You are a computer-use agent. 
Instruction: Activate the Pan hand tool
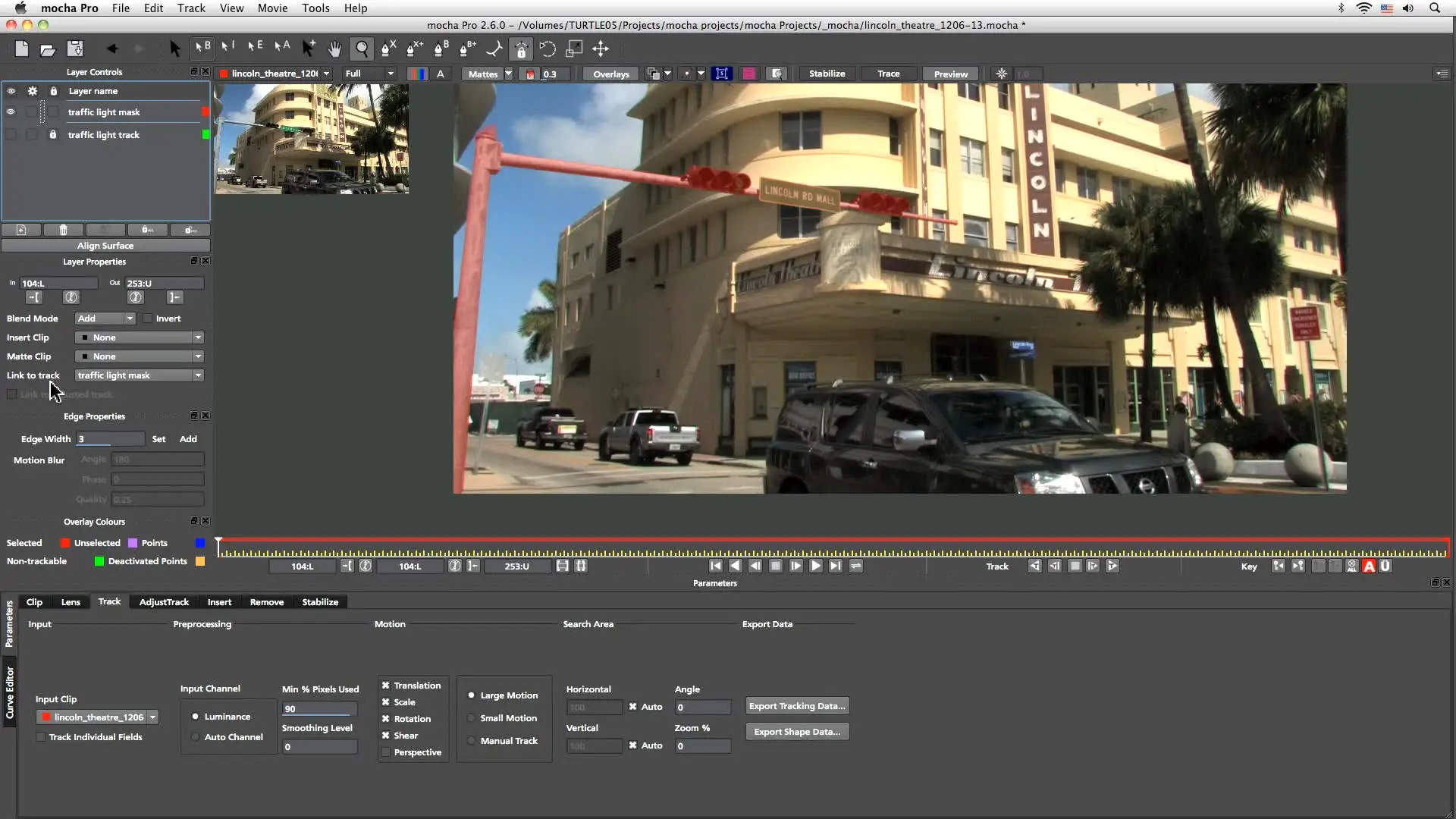(334, 49)
